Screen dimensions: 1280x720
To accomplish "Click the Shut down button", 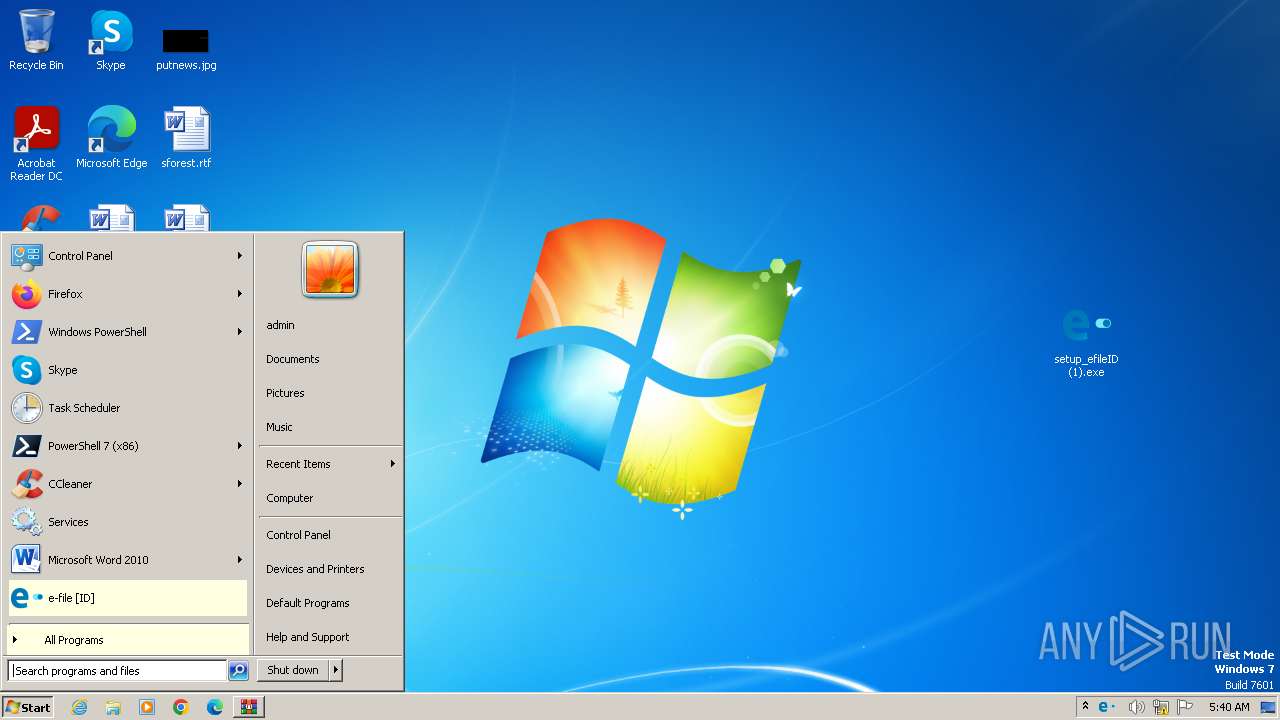I will point(293,670).
